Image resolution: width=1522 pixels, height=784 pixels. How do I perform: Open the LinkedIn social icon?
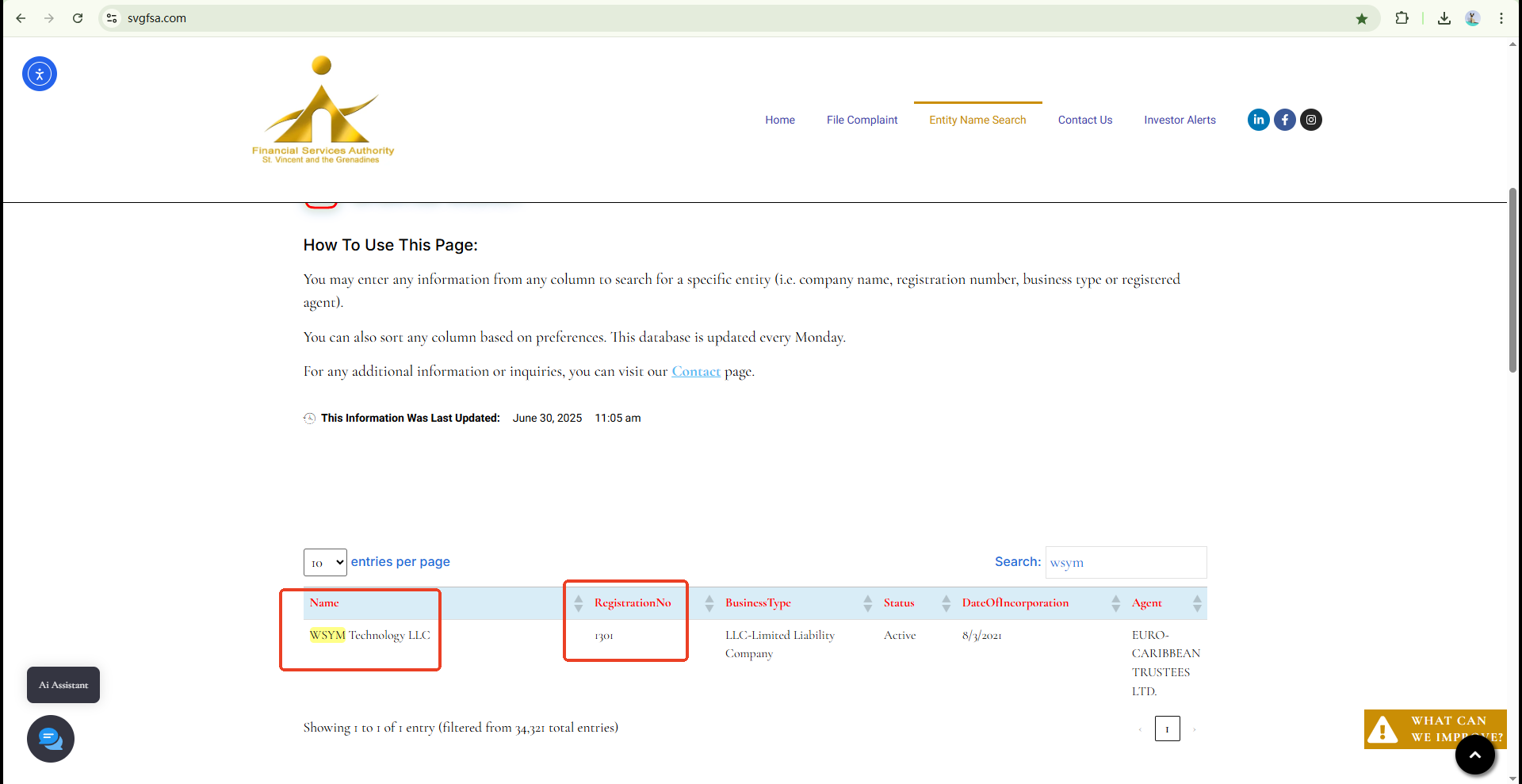tap(1258, 120)
